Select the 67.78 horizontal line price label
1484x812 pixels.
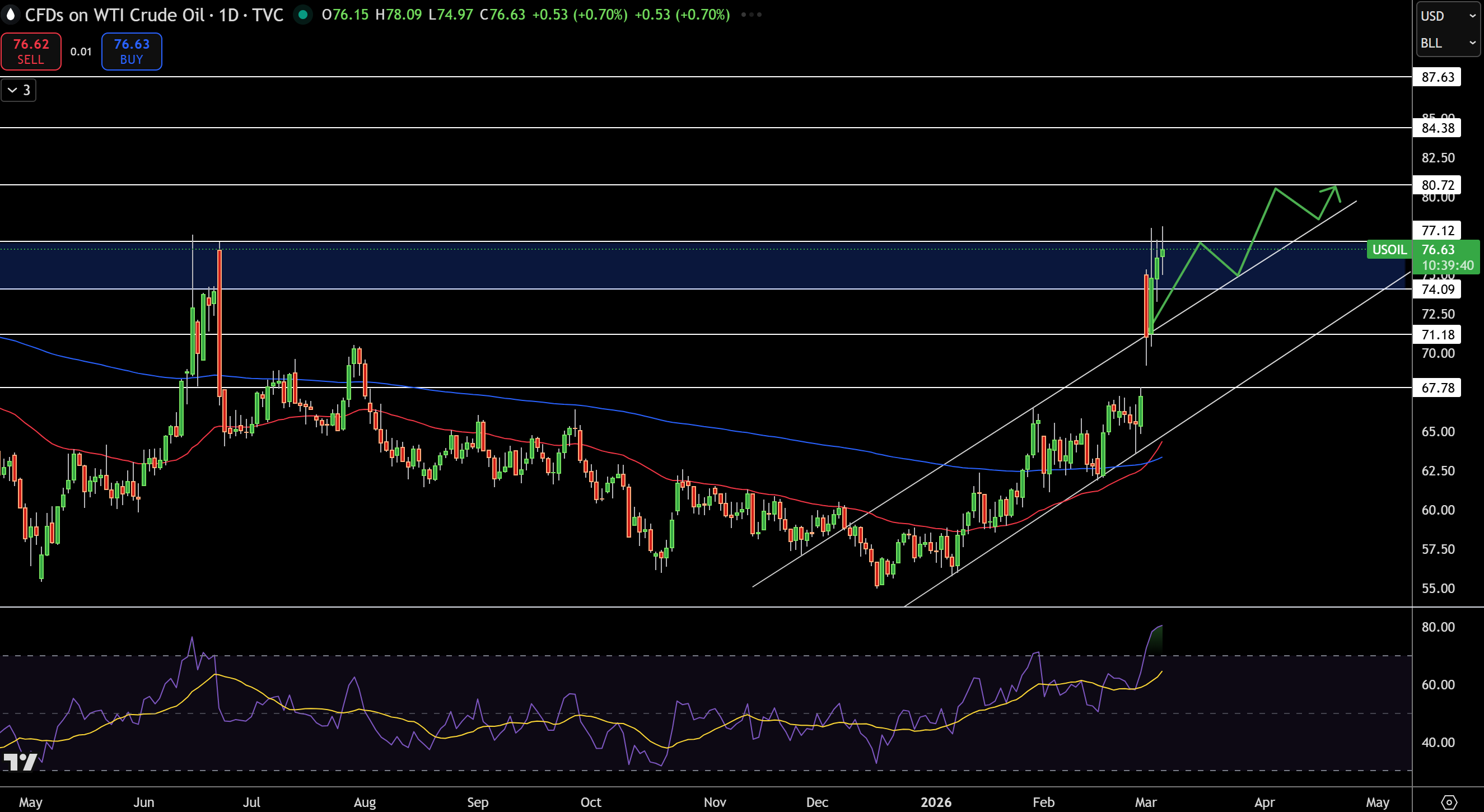point(1437,388)
